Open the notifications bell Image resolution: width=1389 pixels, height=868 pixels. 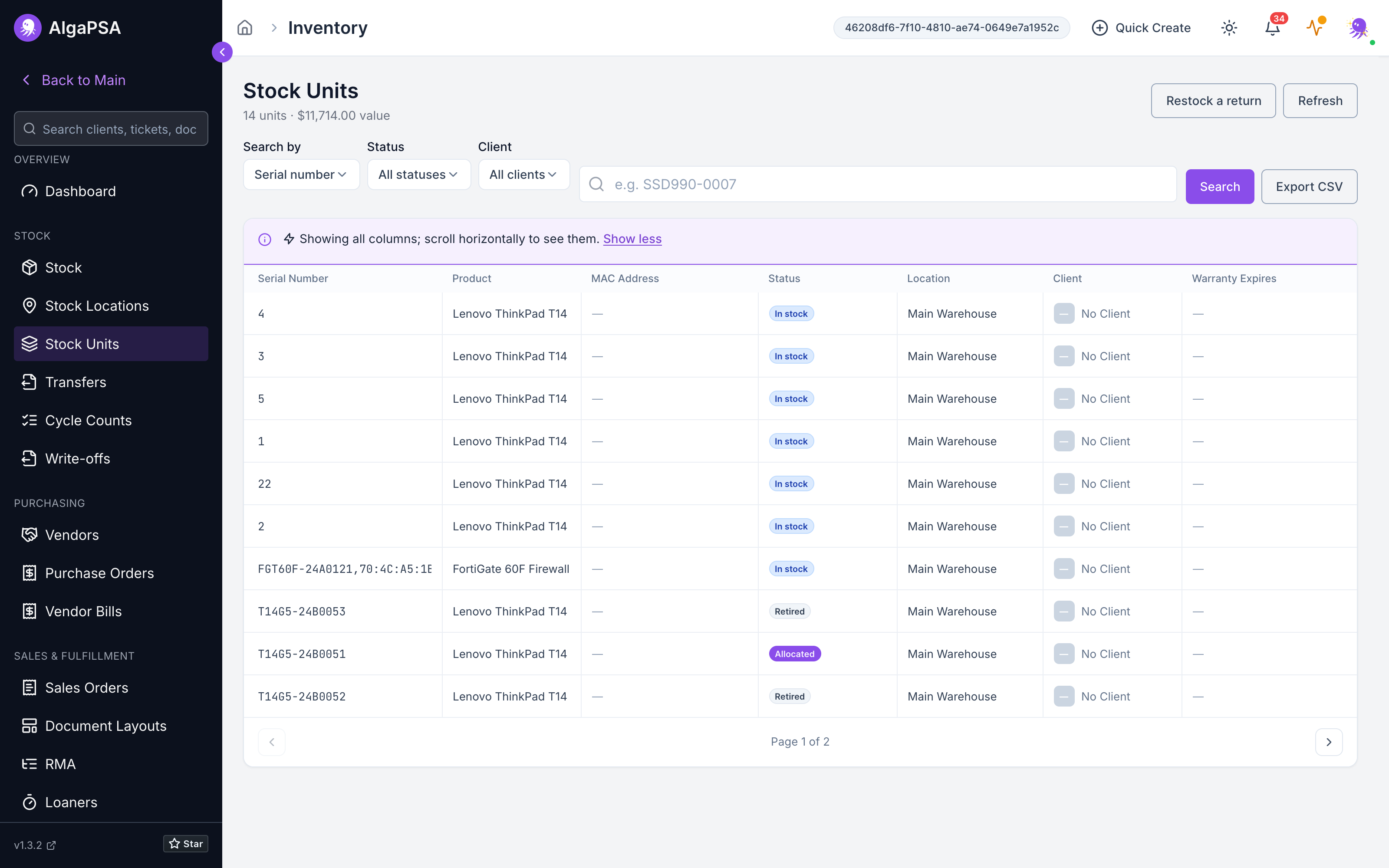click(1273, 27)
